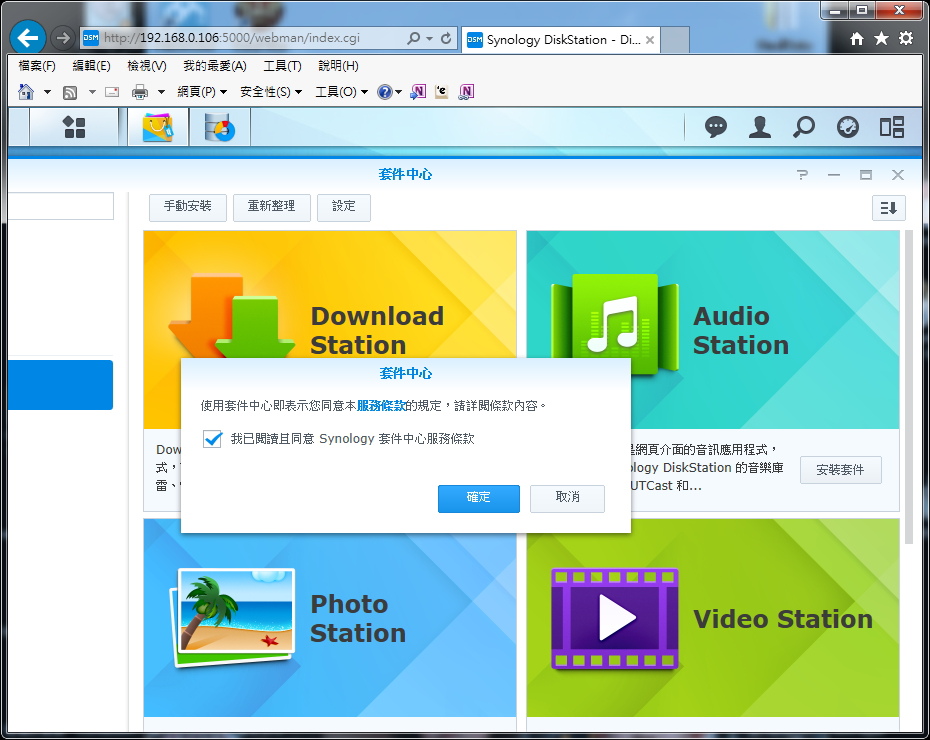This screenshot has width=930, height=740.
Task: Click the blue help question mark icon
Action: 384,92
